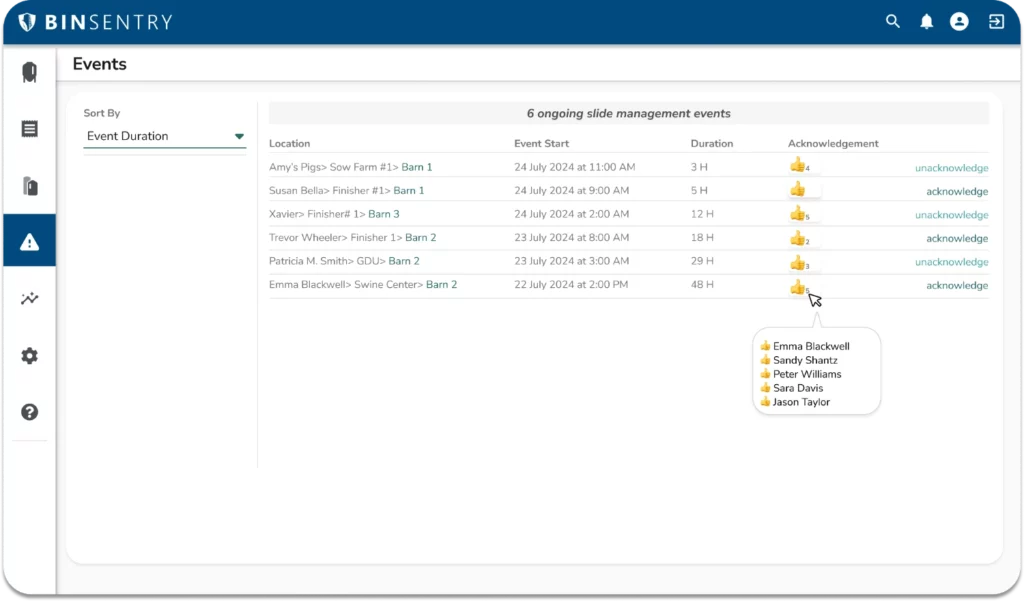Screen dimensions: 1024x601
Task: Click the logout icon in header
Action: 996,22
